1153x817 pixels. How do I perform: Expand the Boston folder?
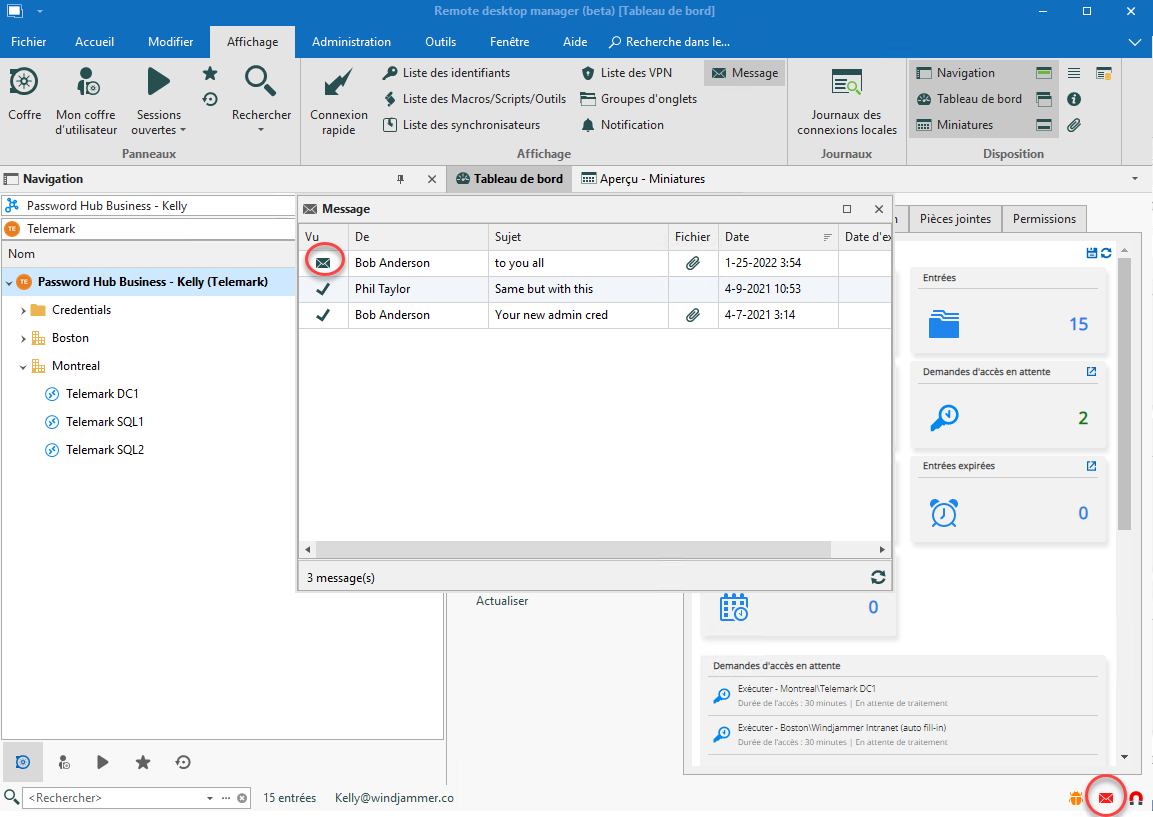click(23, 339)
